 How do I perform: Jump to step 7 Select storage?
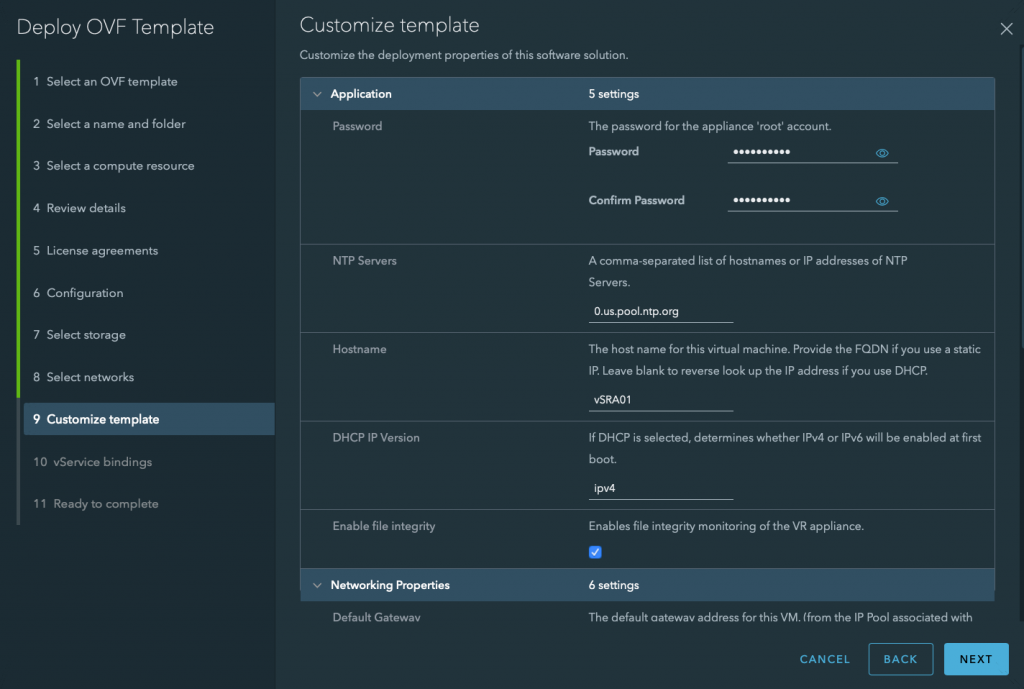(x=79, y=335)
